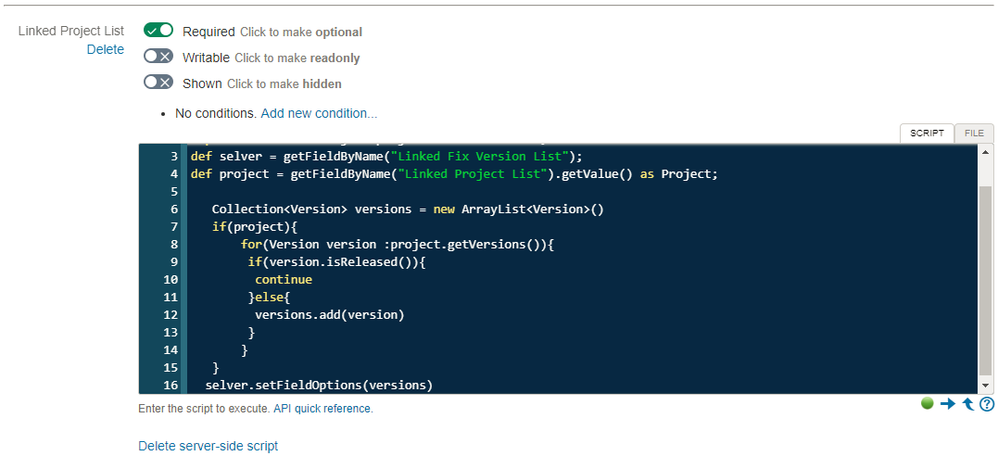Image resolution: width=998 pixels, height=457 pixels.
Task: Switch to the SCRIPT tab
Action: [926, 133]
